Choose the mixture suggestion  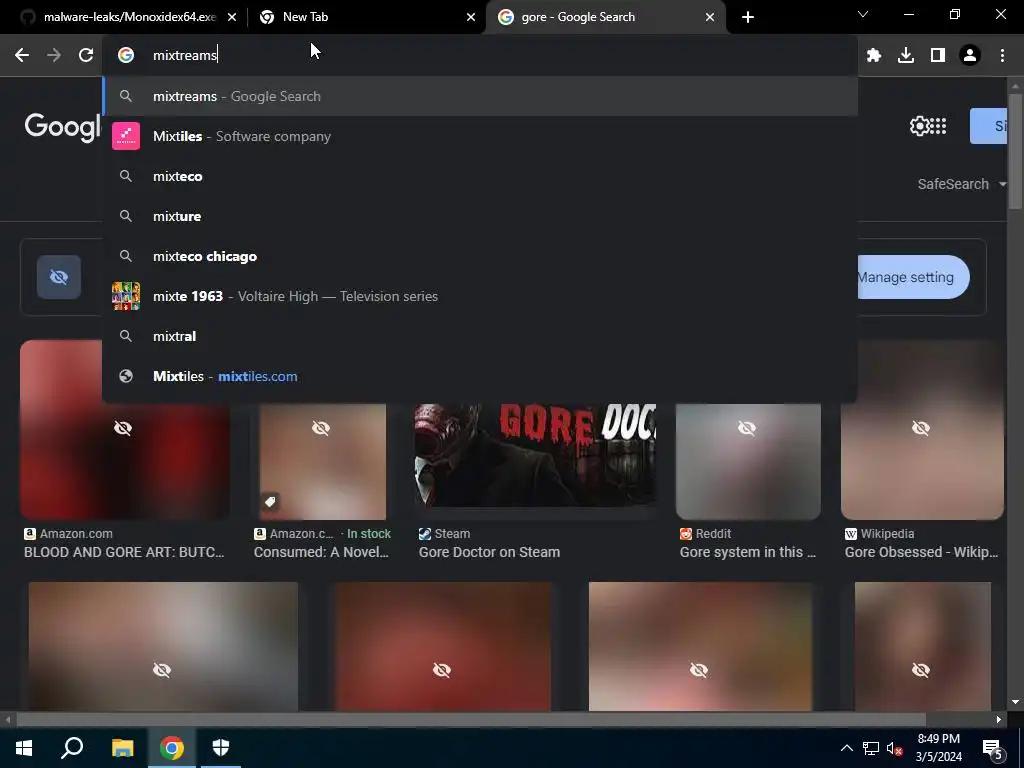point(480,216)
